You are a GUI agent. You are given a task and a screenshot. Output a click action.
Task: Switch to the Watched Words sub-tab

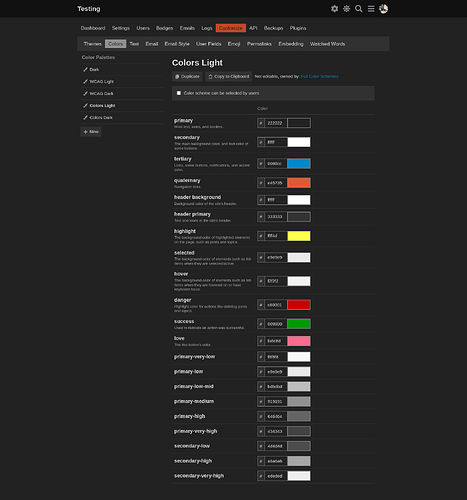point(327,44)
